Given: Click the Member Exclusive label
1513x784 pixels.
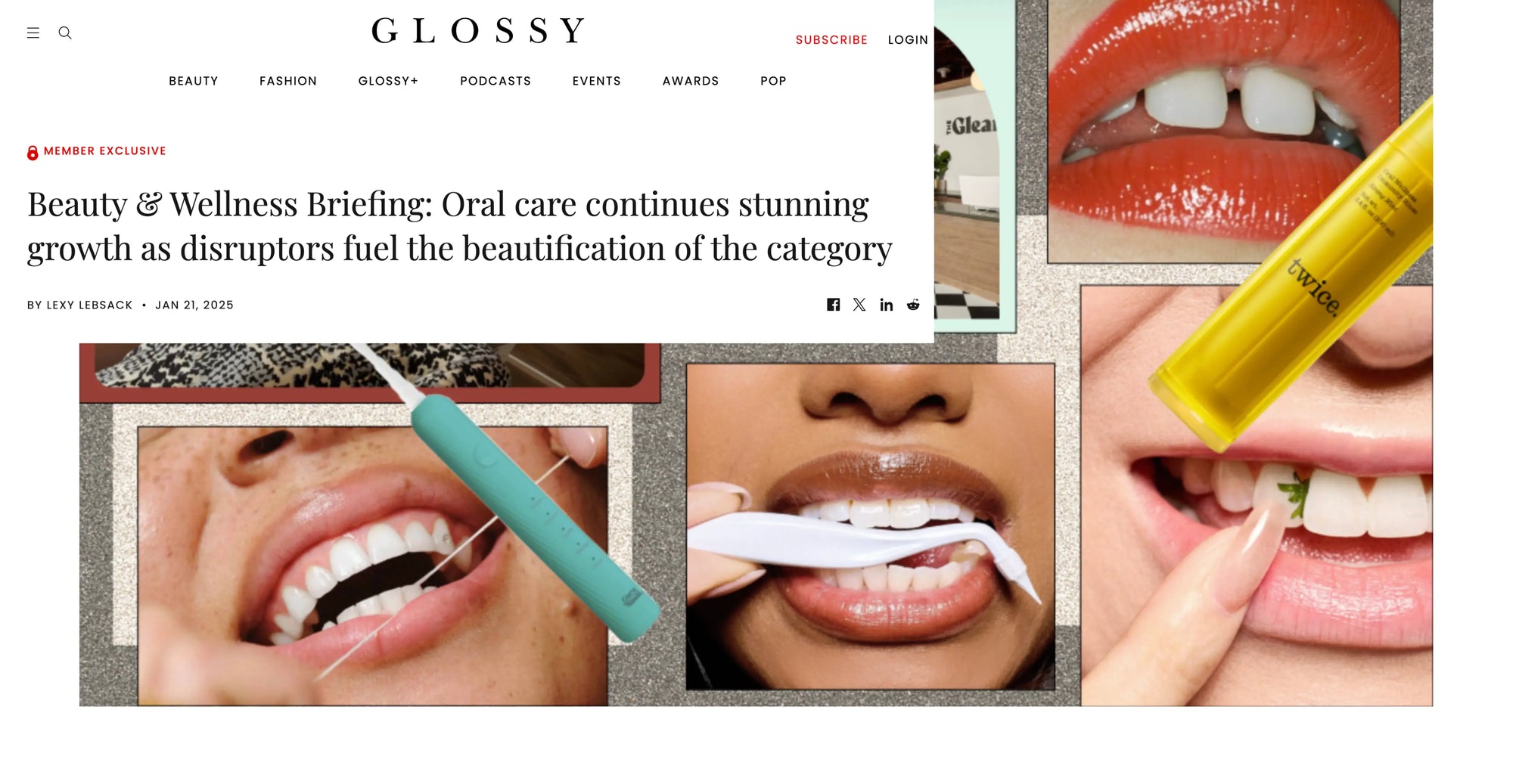Looking at the screenshot, I should tap(105, 151).
